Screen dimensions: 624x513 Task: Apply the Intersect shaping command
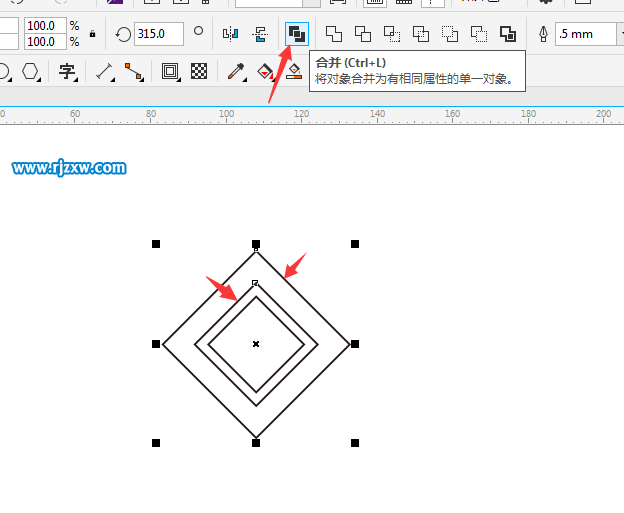point(392,34)
